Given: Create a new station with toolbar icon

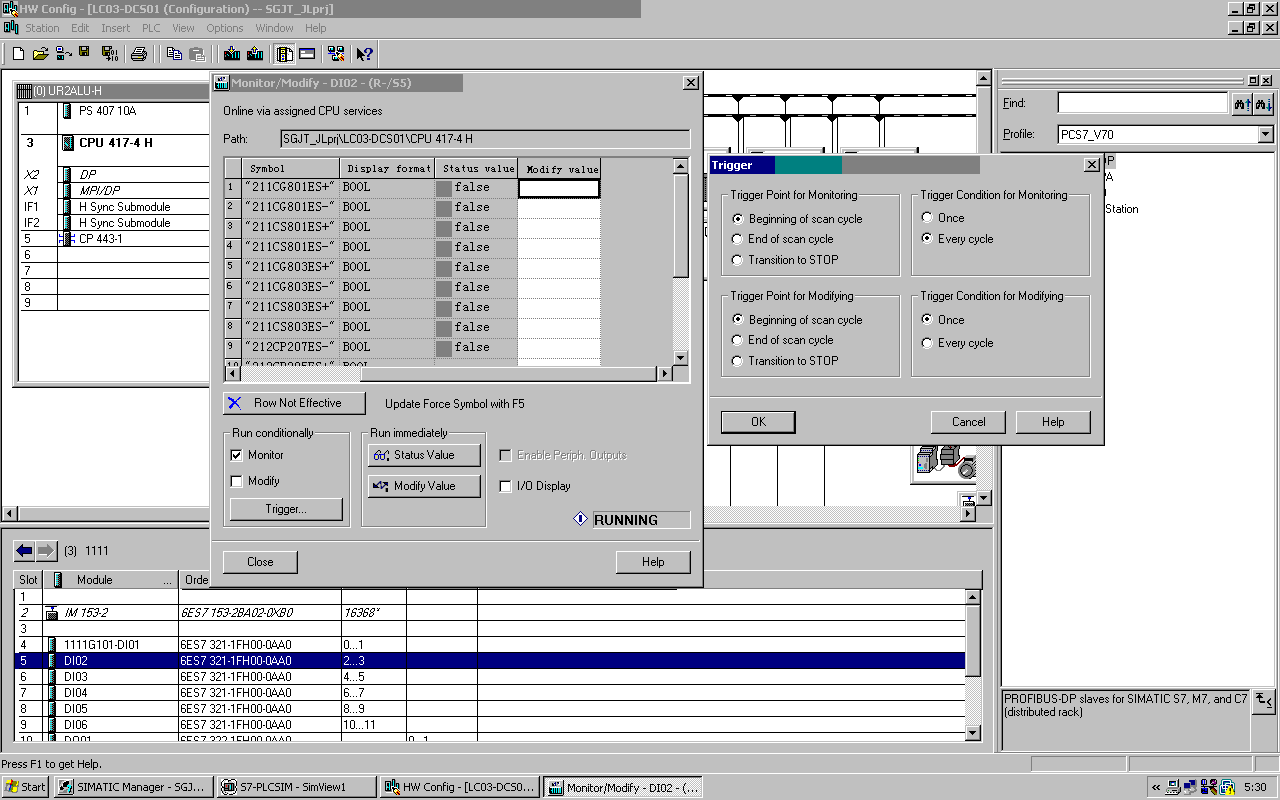Looking at the screenshot, I should pos(18,54).
